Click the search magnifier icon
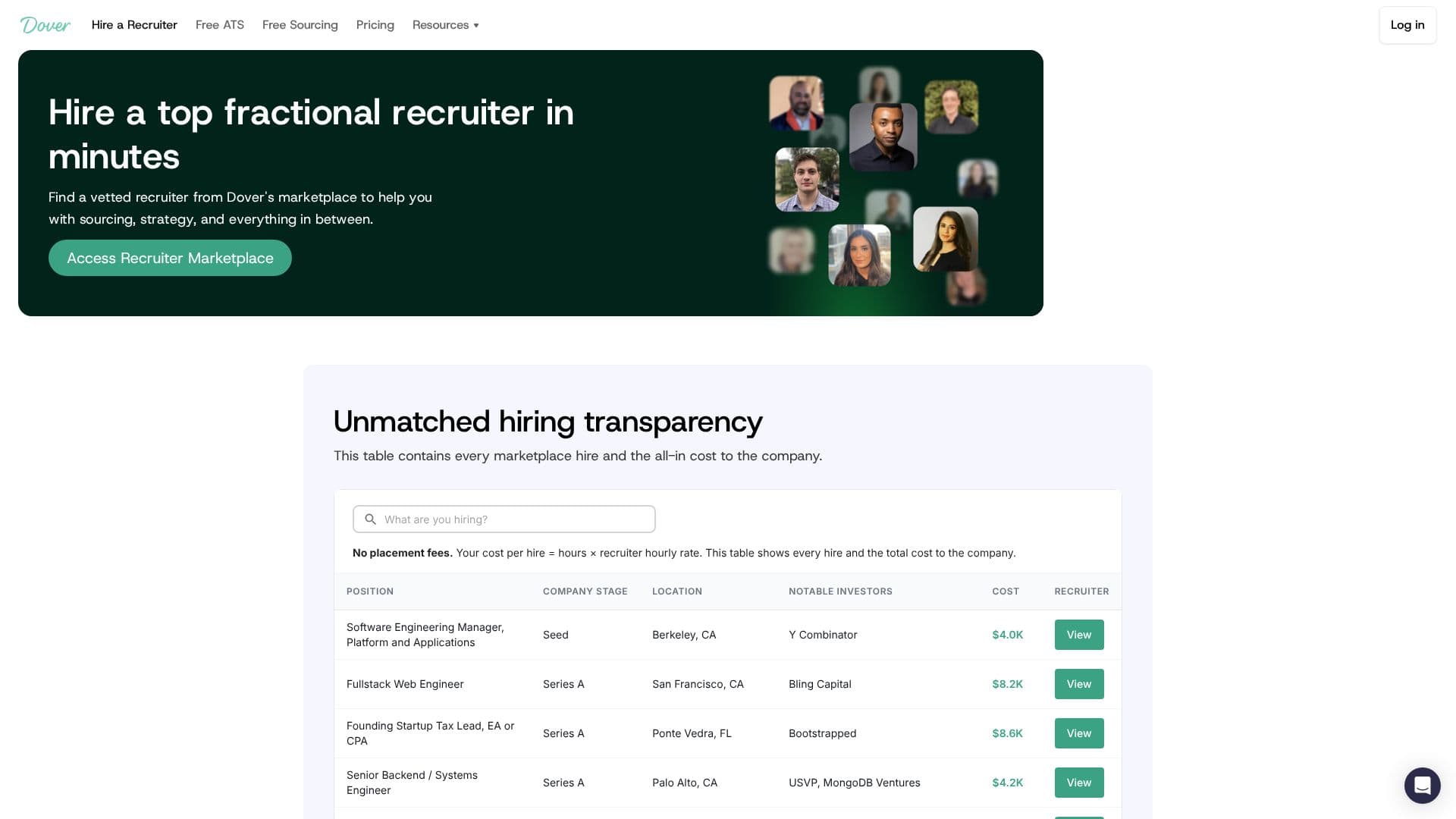The width and height of the screenshot is (1456, 819). click(x=370, y=519)
